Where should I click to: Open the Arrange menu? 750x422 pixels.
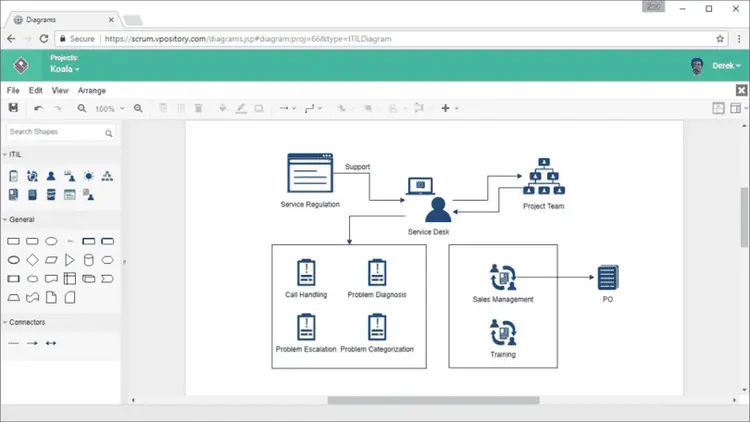(x=92, y=90)
